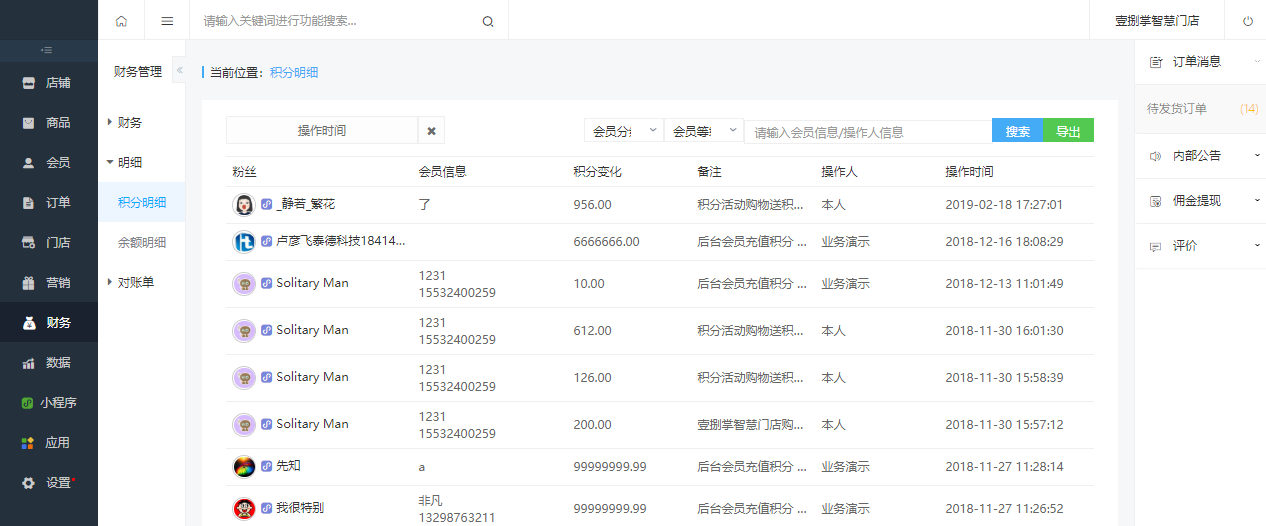Select 积分明细 submenu item
1266x526 pixels.
point(142,202)
